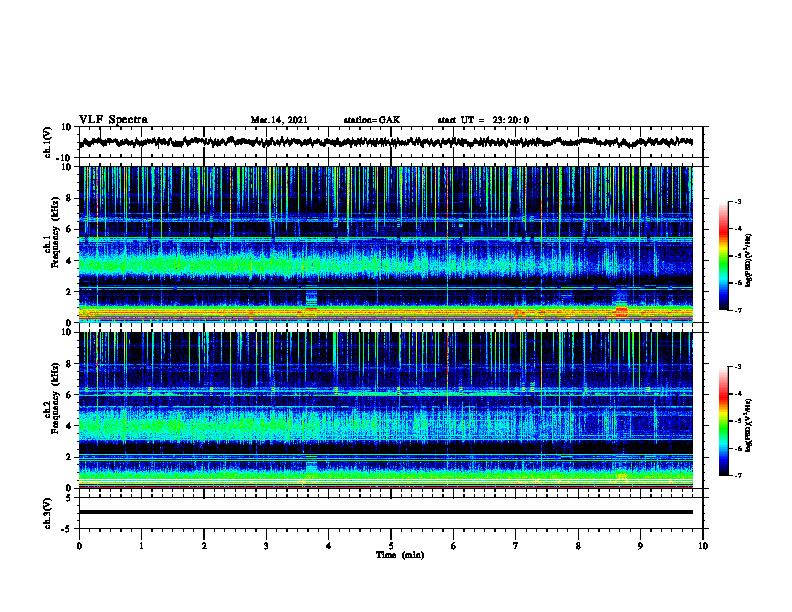
Task: Click the "5" tick on ch.3(V) axis
Action: [x=69, y=498]
